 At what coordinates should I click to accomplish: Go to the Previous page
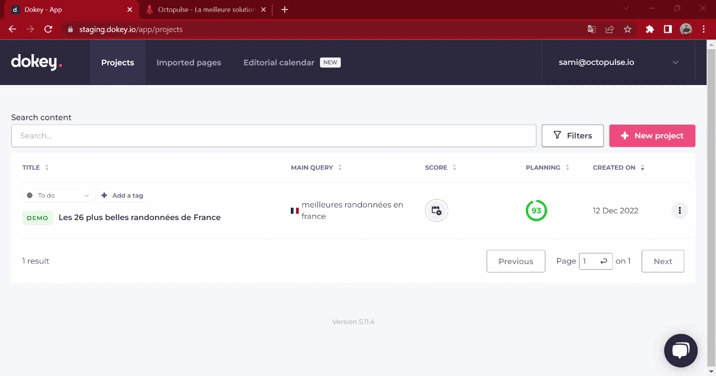click(516, 261)
